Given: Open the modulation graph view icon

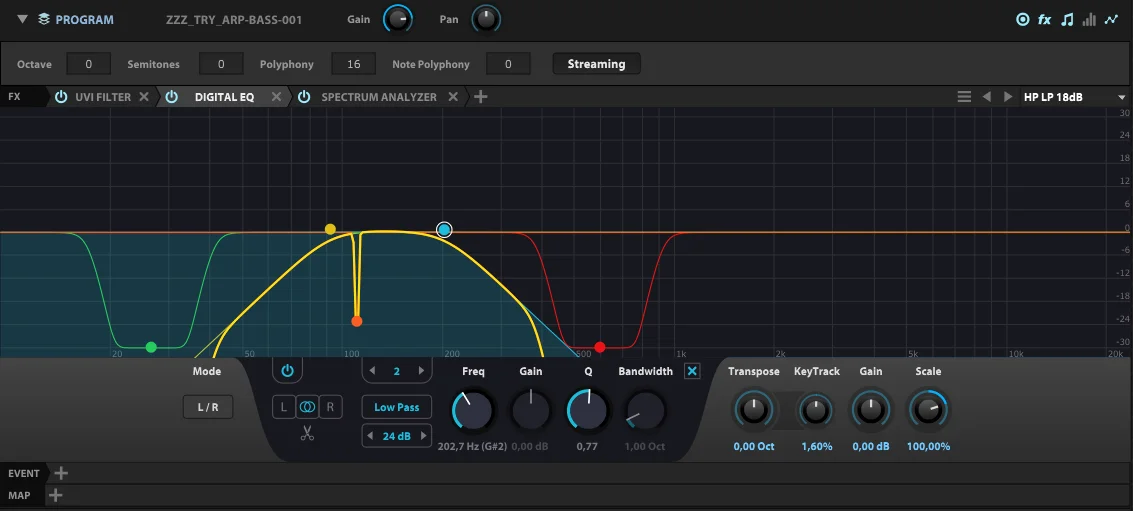Looking at the screenshot, I should click(x=1111, y=20).
